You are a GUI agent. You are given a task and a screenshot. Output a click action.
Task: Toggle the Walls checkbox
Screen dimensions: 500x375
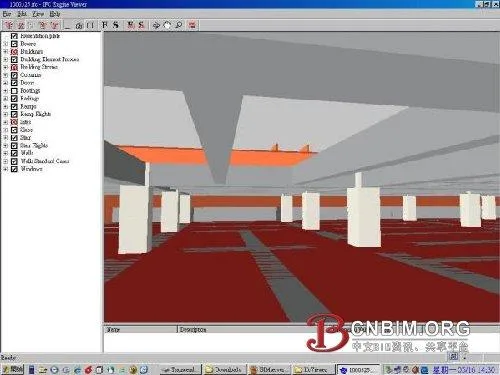tap(14, 153)
